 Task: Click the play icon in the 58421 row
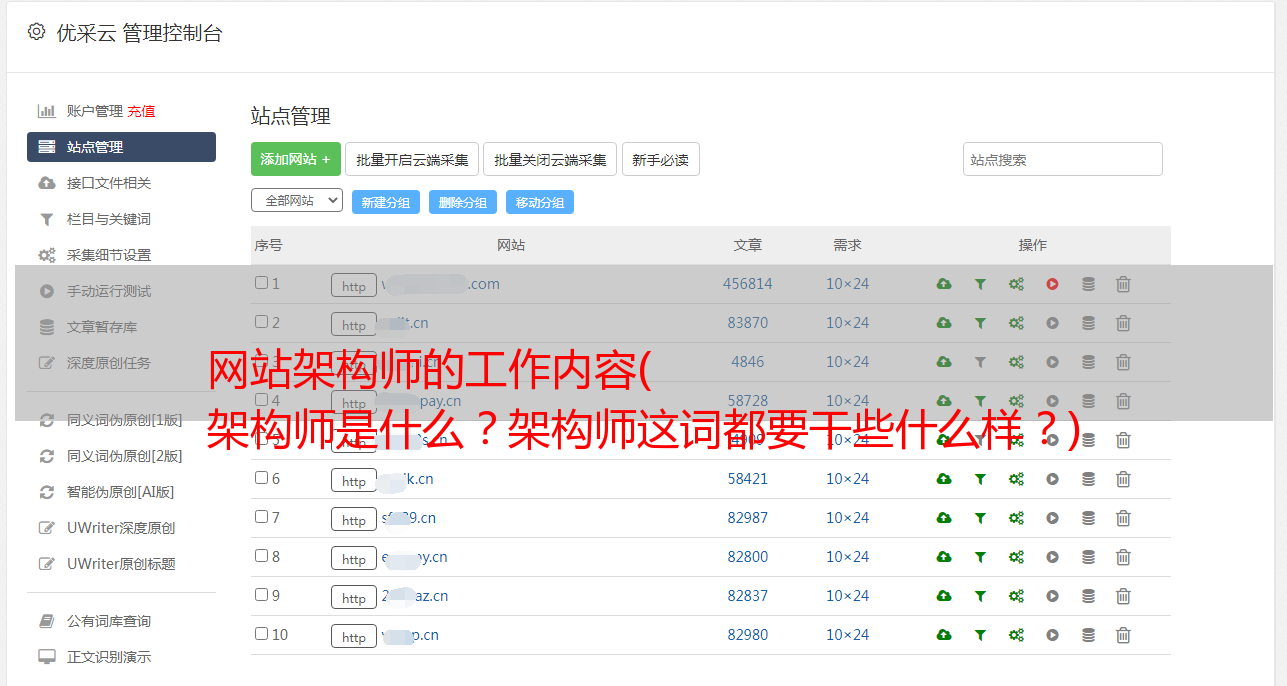coord(1052,479)
